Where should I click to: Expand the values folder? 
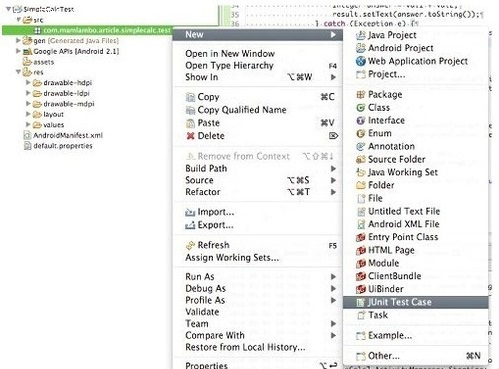(x=28, y=125)
